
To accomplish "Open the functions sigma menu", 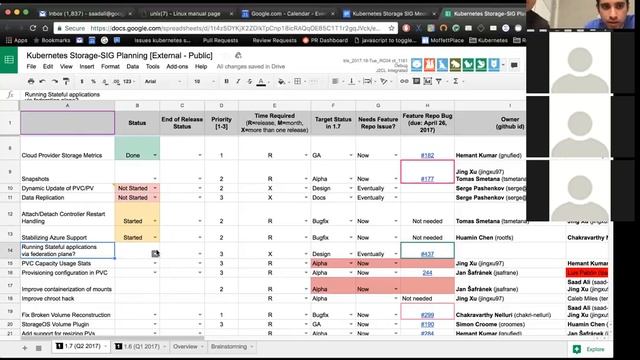I will (456, 81).
